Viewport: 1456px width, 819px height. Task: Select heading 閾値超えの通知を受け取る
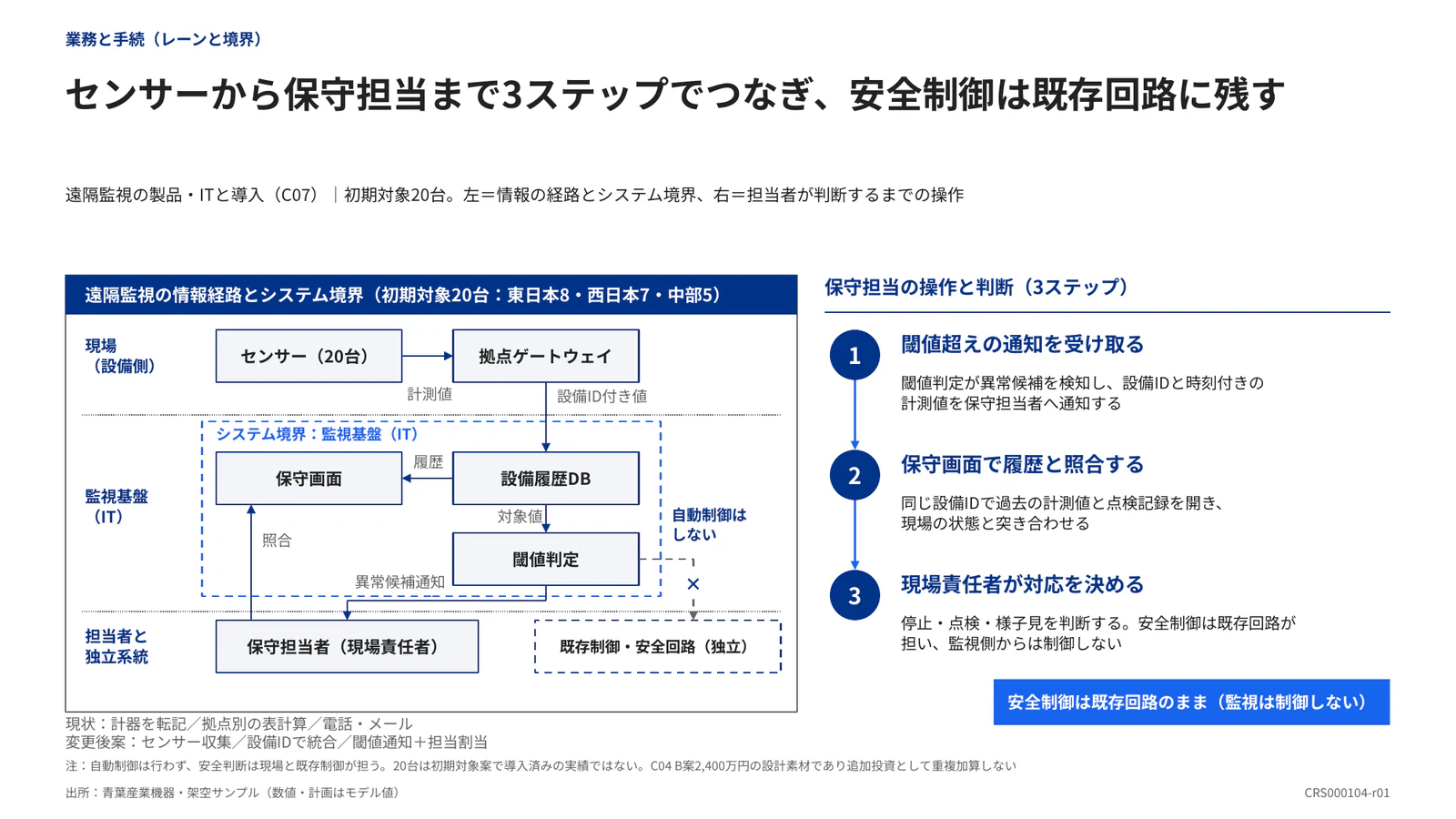click(1022, 344)
